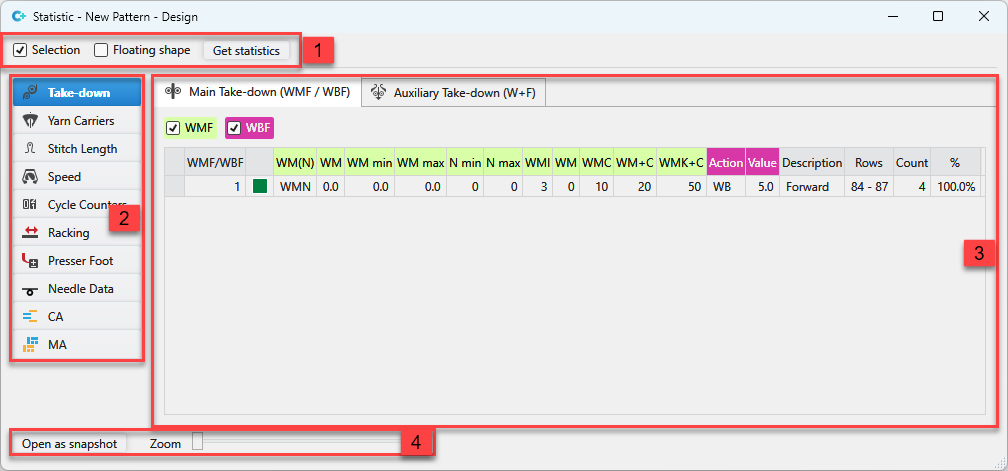Click the Open as snapshot button

click(x=69, y=443)
